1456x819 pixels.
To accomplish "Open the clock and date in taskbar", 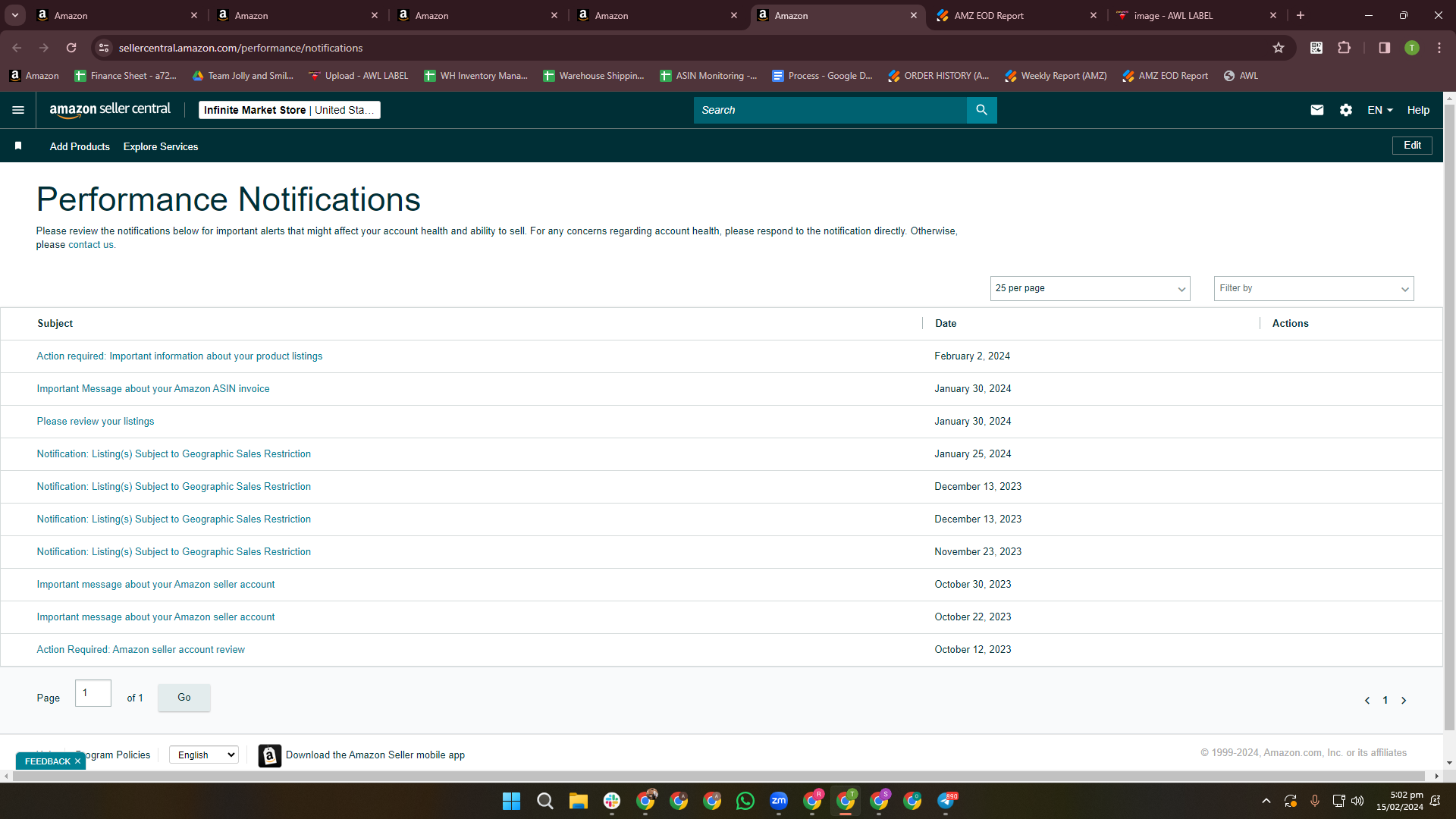I will point(1400,801).
